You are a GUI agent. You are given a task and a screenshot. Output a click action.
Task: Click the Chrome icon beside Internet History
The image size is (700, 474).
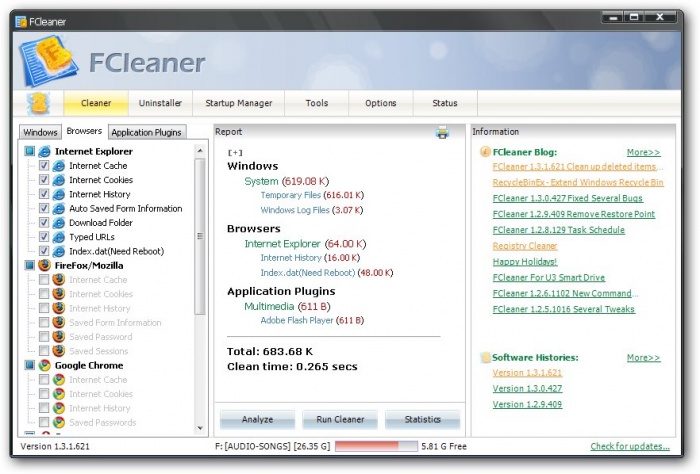click(58, 408)
